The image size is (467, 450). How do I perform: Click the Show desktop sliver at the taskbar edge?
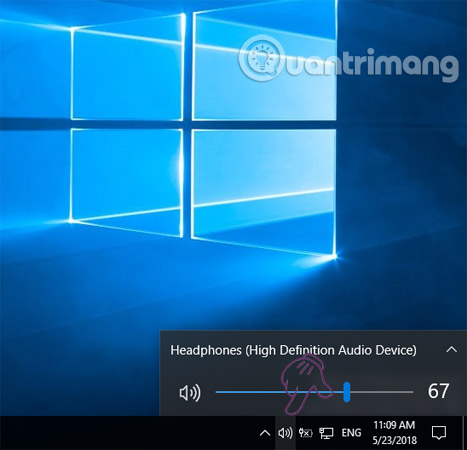point(465,433)
